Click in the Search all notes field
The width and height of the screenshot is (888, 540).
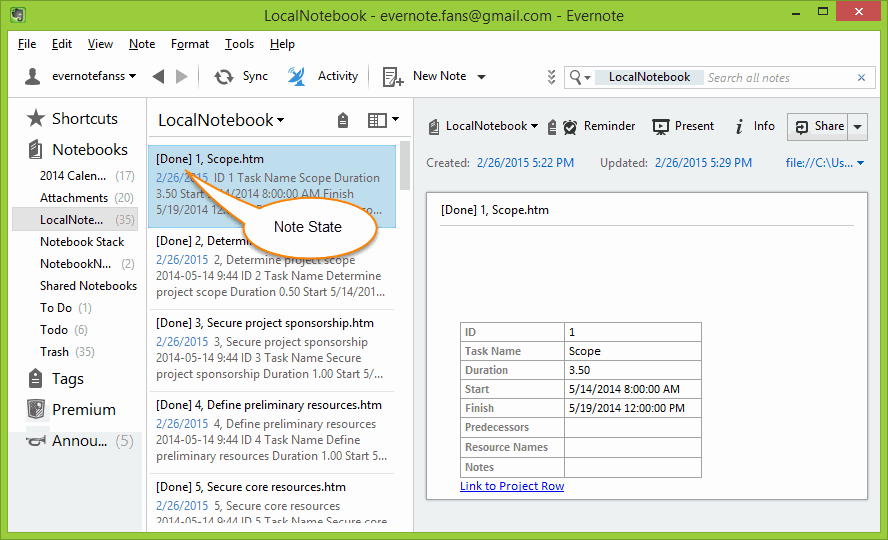[779, 78]
